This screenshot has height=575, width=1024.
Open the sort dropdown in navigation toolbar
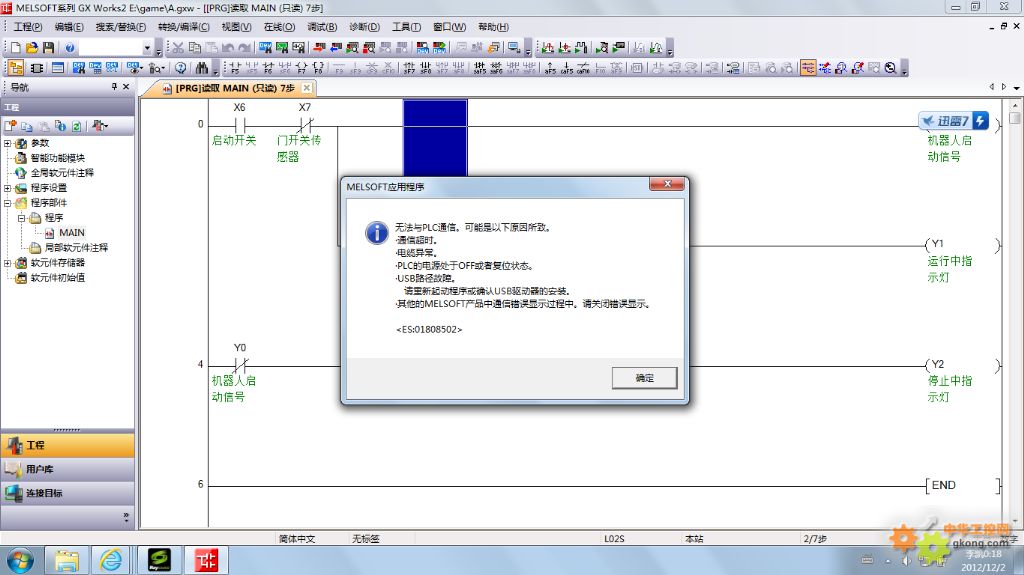[100, 126]
